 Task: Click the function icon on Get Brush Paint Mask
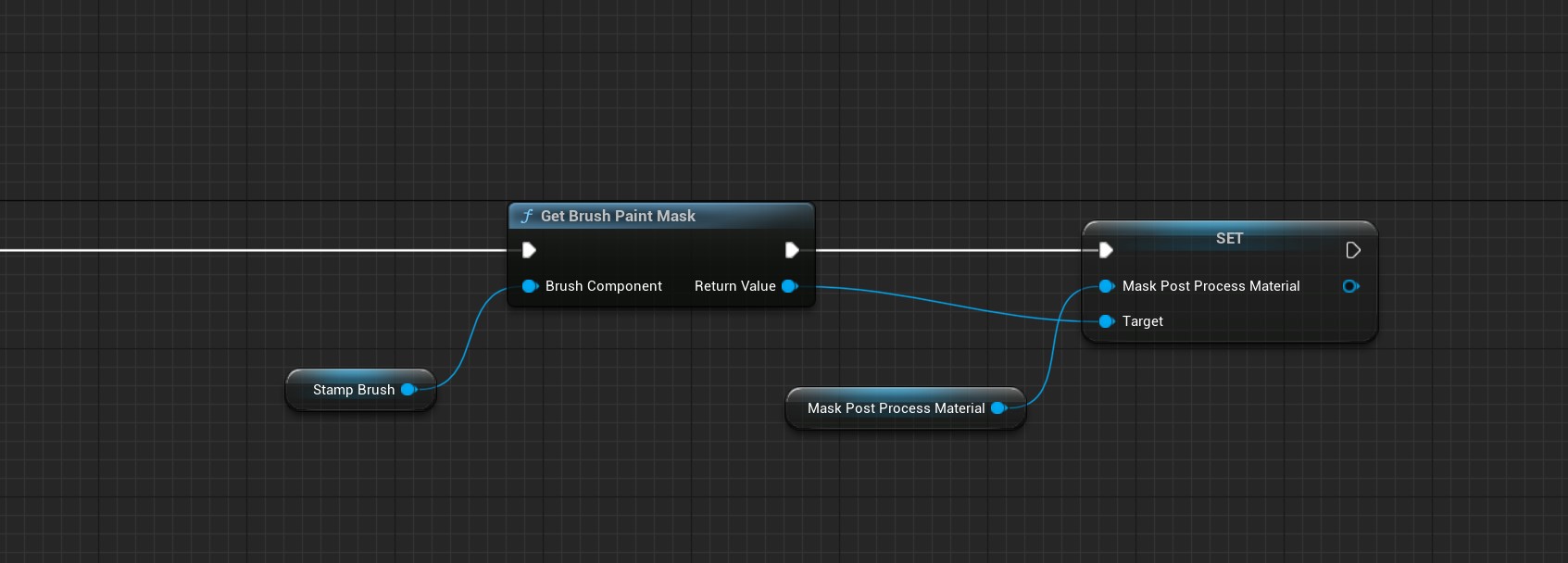(x=526, y=216)
